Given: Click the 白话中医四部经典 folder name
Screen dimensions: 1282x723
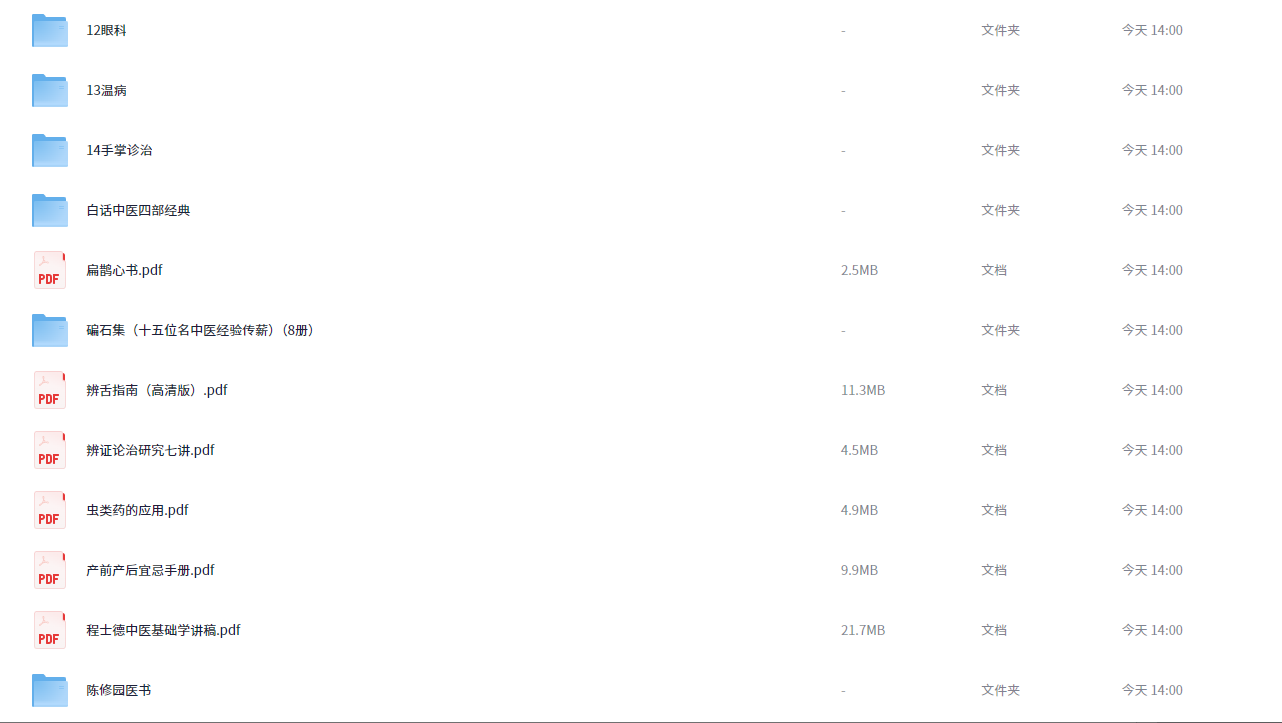Looking at the screenshot, I should click(x=139, y=210).
